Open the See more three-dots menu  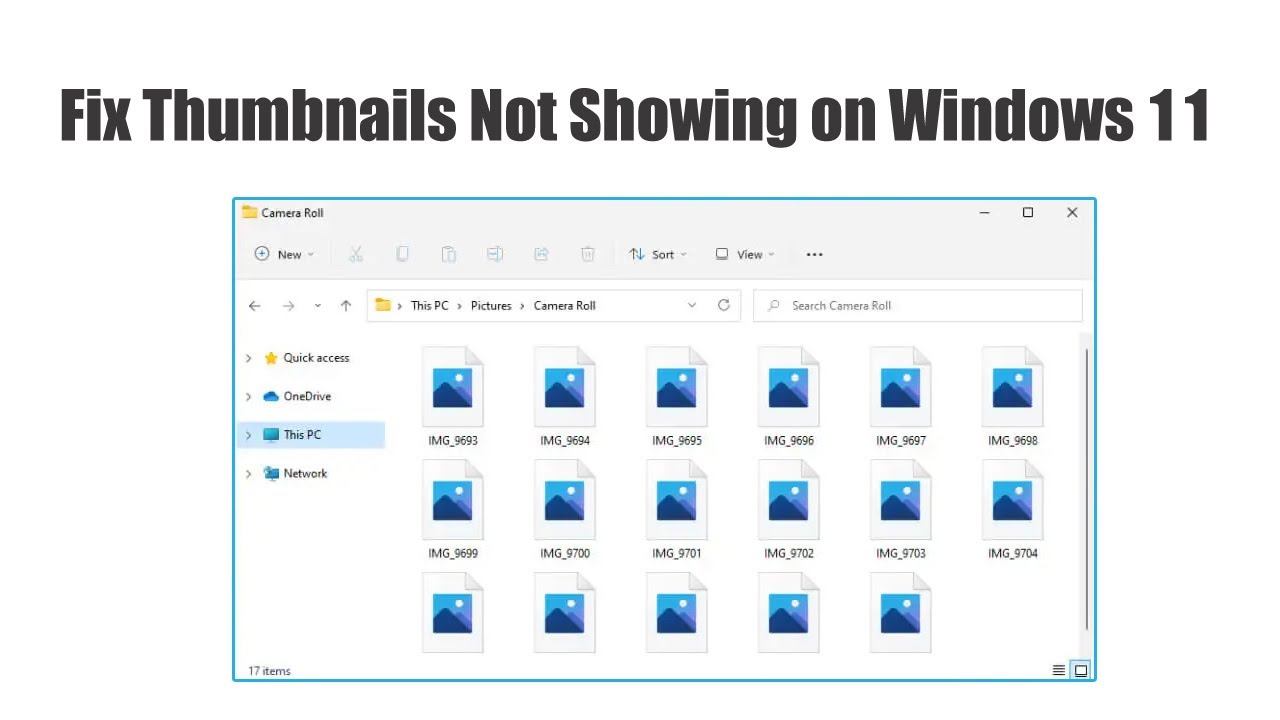click(814, 254)
